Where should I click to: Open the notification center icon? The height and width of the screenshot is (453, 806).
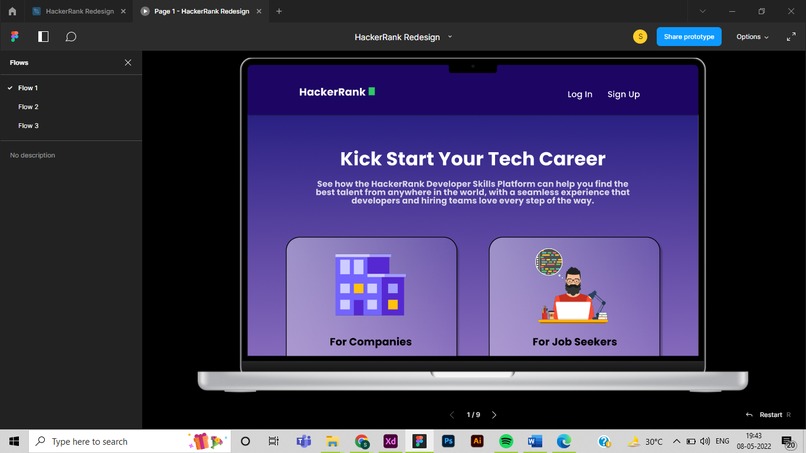tap(788, 441)
